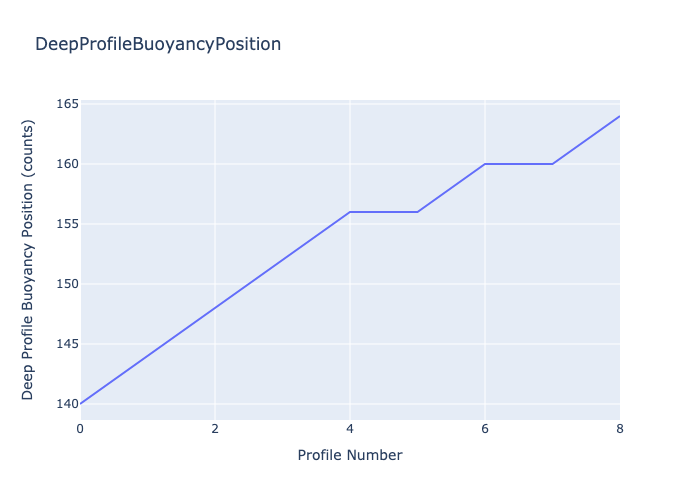
Task: Click the Deep Profile Buoyancy Position y-axis title
Action: (27, 260)
